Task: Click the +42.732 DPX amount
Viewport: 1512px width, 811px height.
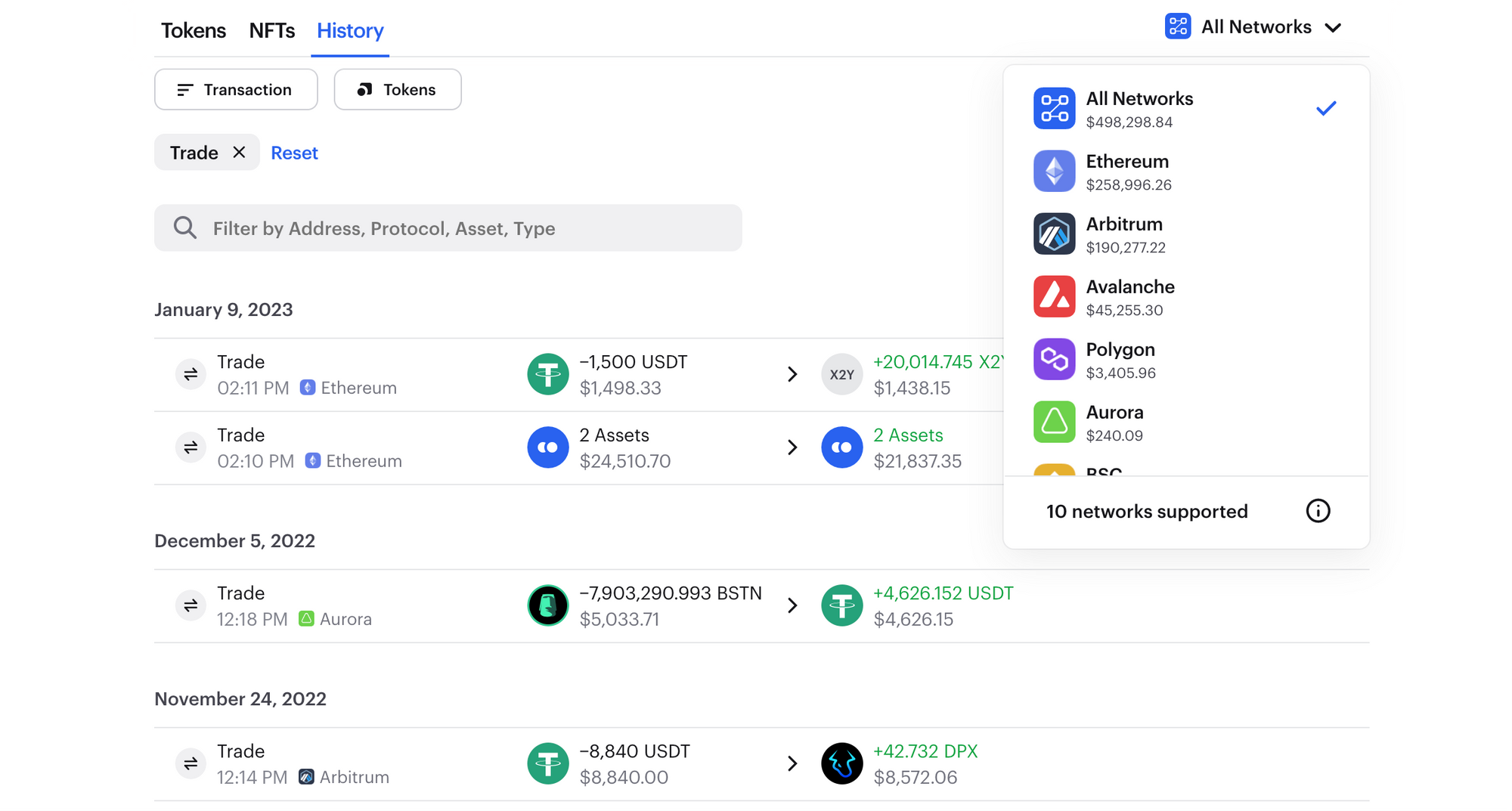Action: [x=925, y=751]
